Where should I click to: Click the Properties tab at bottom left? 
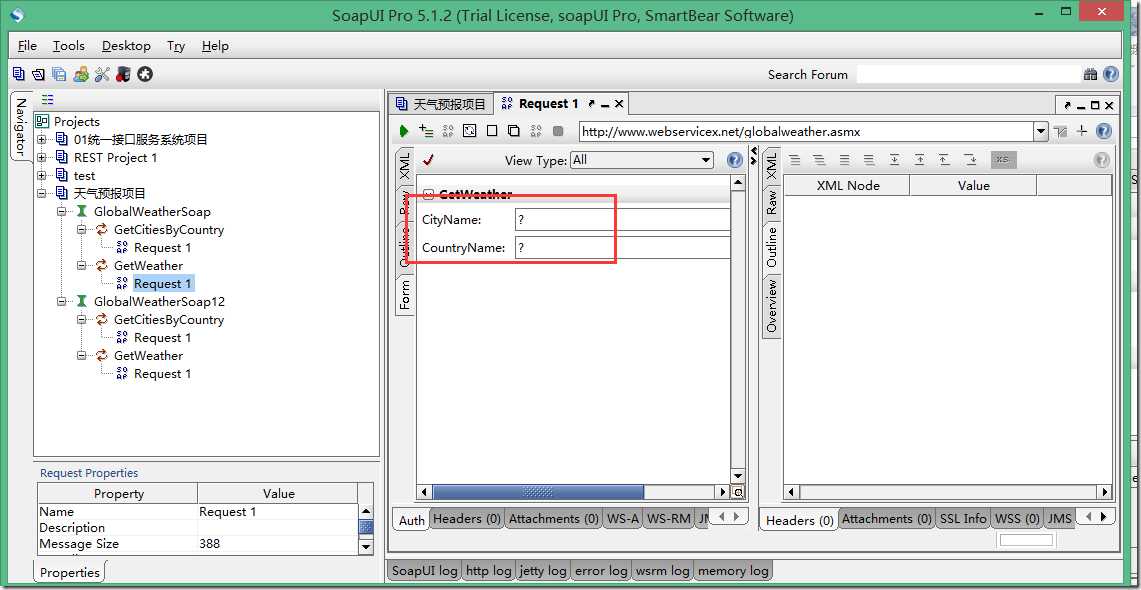[x=70, y=573]
